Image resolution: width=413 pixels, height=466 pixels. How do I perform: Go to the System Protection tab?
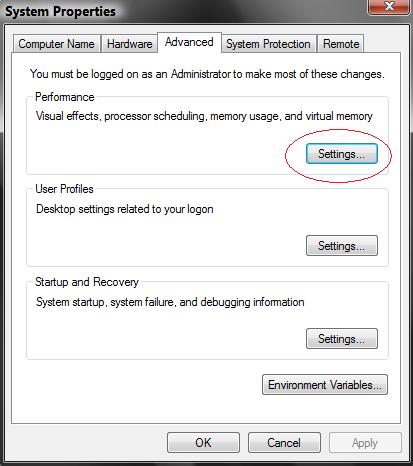(x=268, y=44)
